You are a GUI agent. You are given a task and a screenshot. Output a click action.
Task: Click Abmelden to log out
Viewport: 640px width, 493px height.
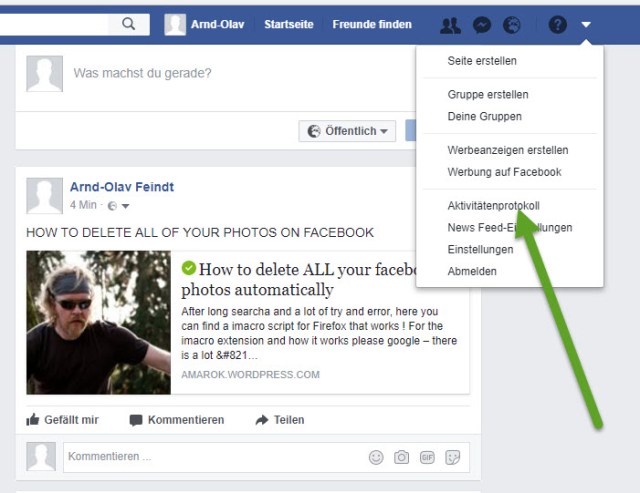(472, 271)
